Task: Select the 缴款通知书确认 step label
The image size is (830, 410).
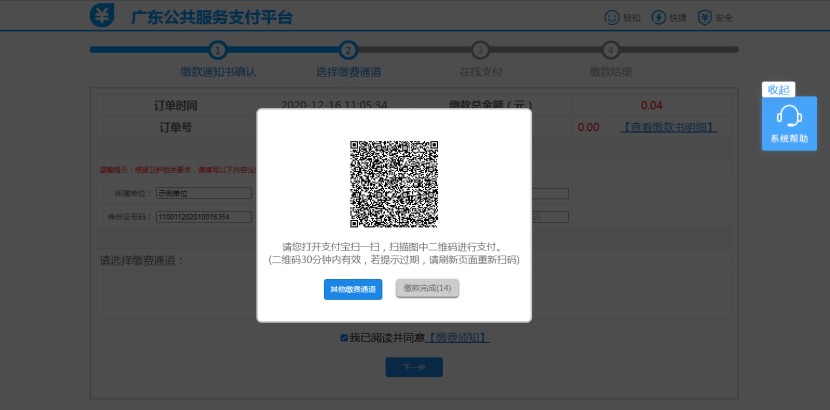Action: tap(218, 72)
